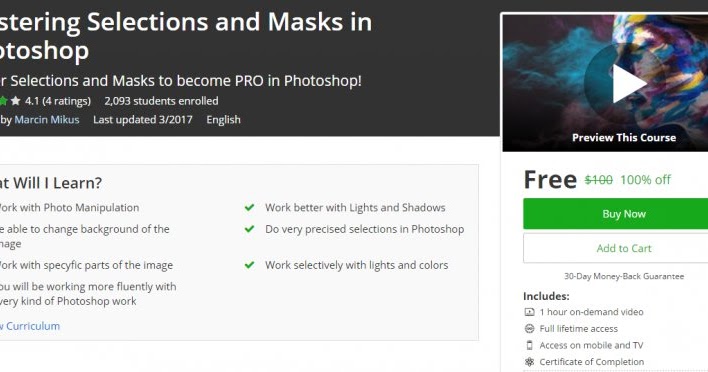Click checkmark beside Do very precised selections
708x372 pixels.
tap(249, 229)
